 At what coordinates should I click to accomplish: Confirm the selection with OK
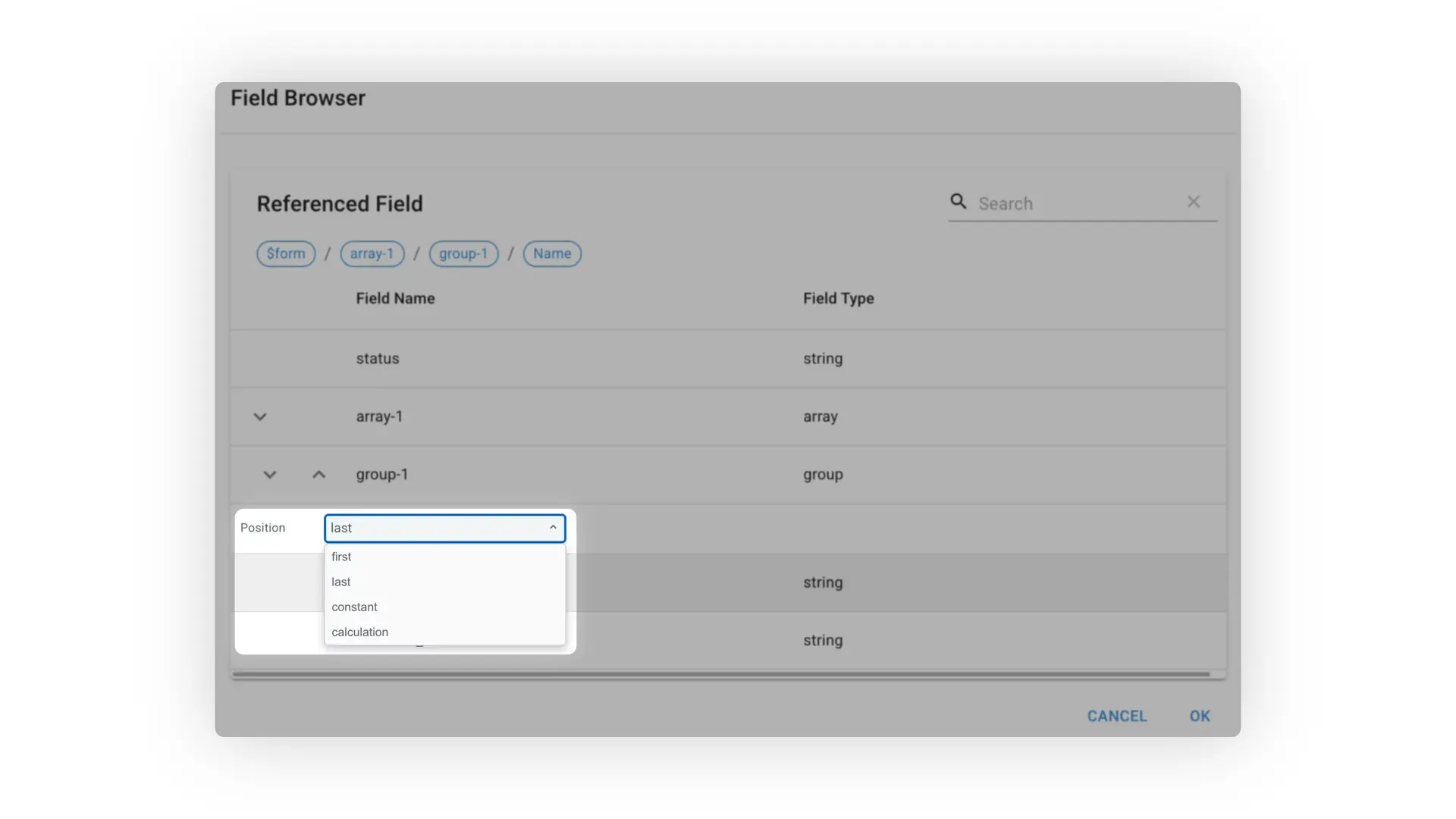(x=1199, y=715)
